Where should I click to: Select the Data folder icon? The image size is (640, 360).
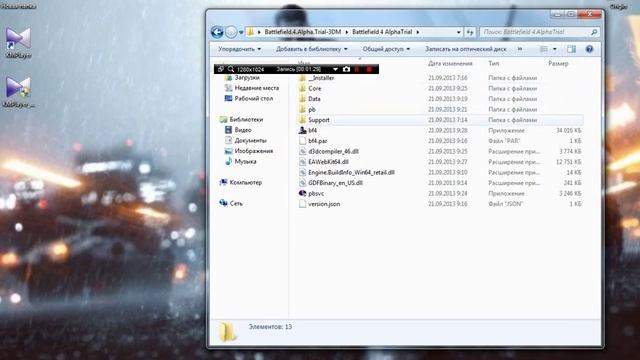pyautogui.click(x=302, y=99)
